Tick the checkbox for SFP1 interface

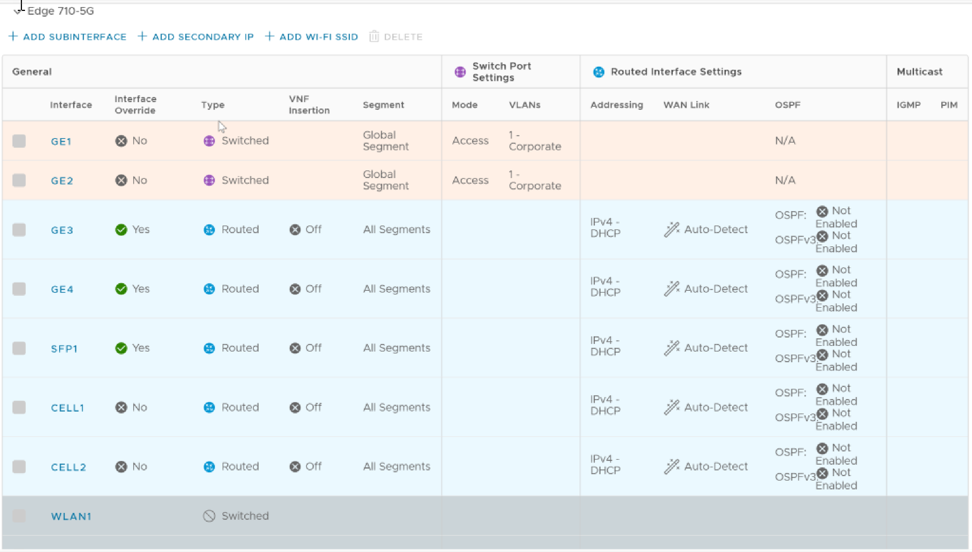19,348
